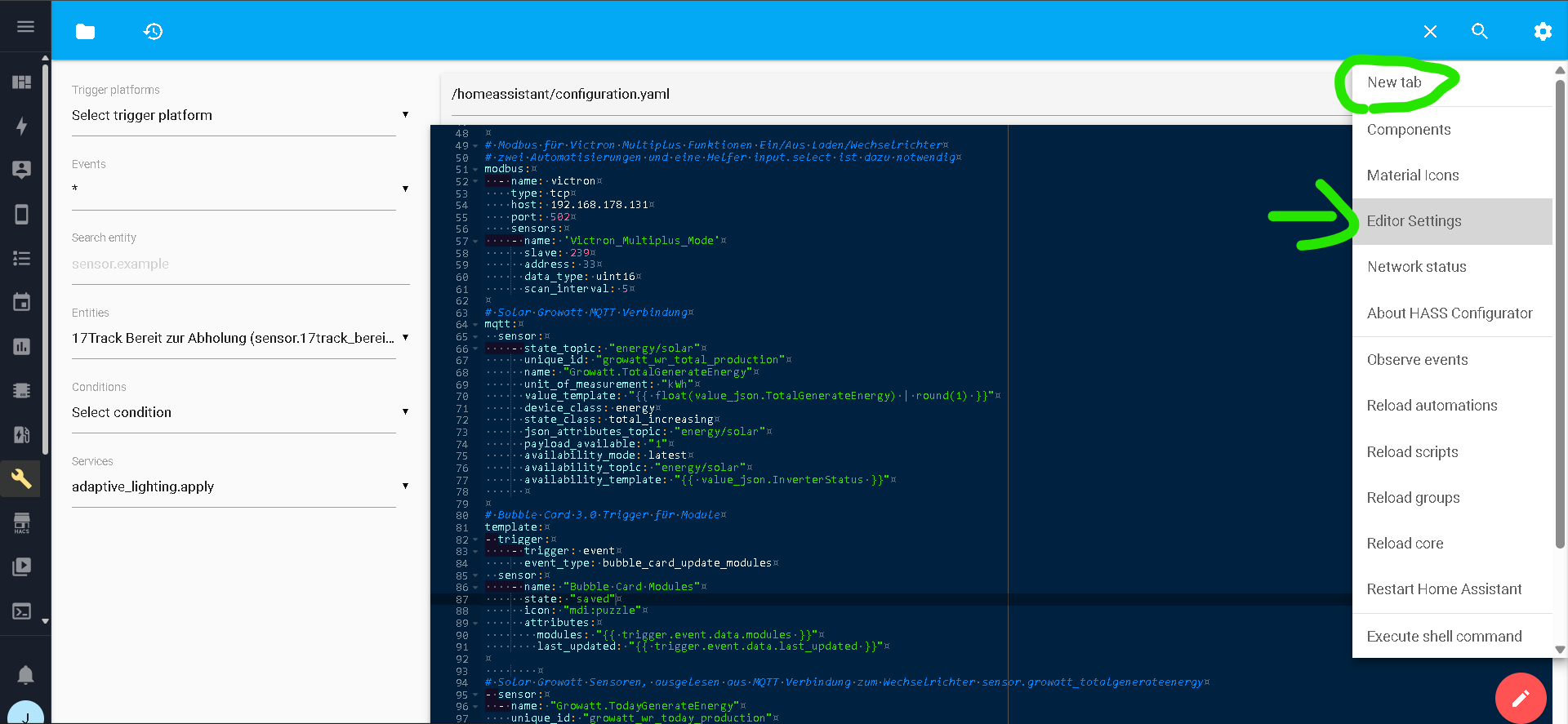Toggle the sidebar hamburger menu
1568x724 pixels.
coord(25,27)
